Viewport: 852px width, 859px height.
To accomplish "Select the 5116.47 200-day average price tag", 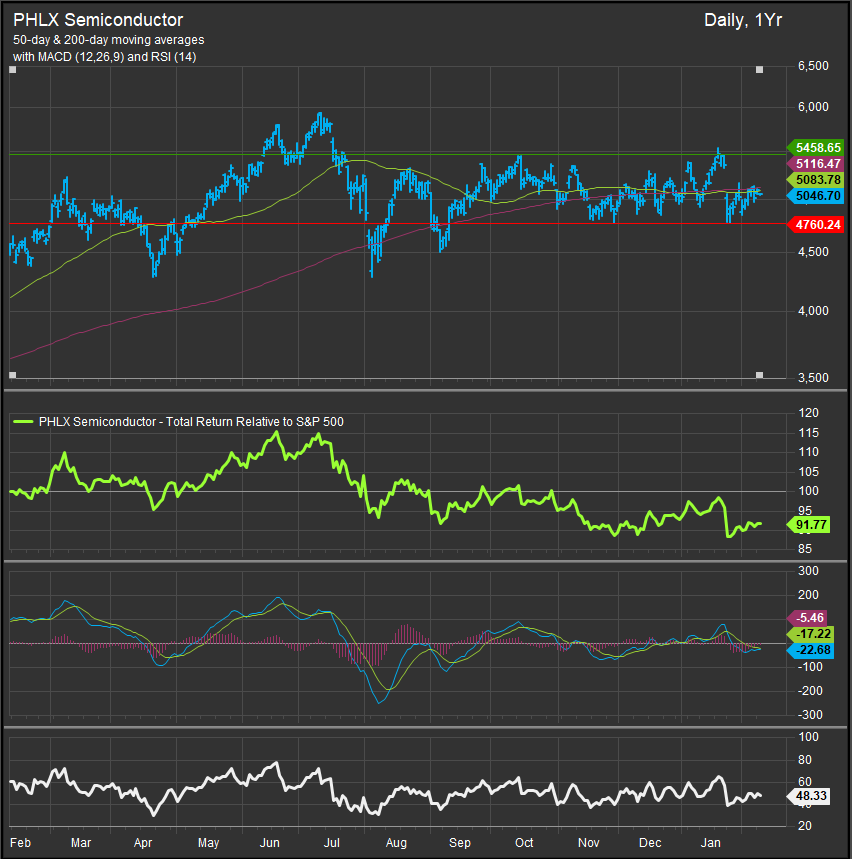I will coord(815,163).
